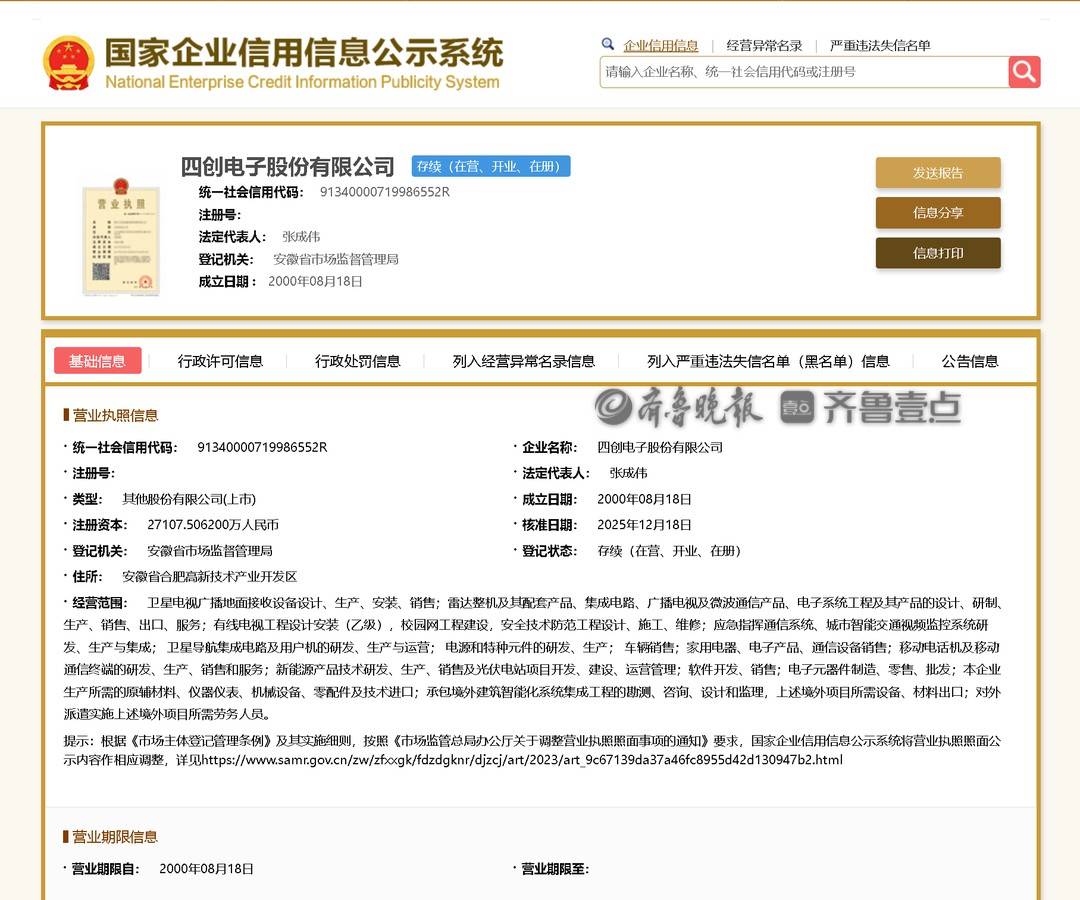The width and height of the screenshot is (1080, 900).
Task: Click the 发送报告 button
Action: pyautogui.click(x=937, y=172)
